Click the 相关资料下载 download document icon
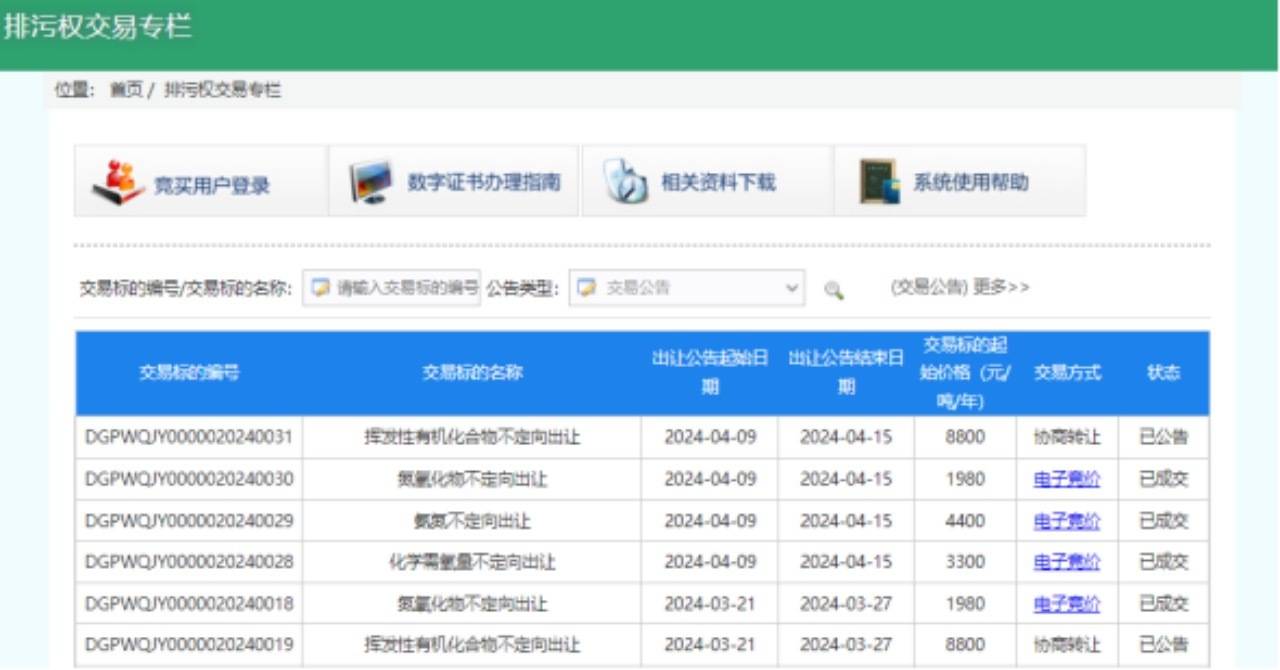Viewport: 1280px width, 670px height. (x=625, y=181)
